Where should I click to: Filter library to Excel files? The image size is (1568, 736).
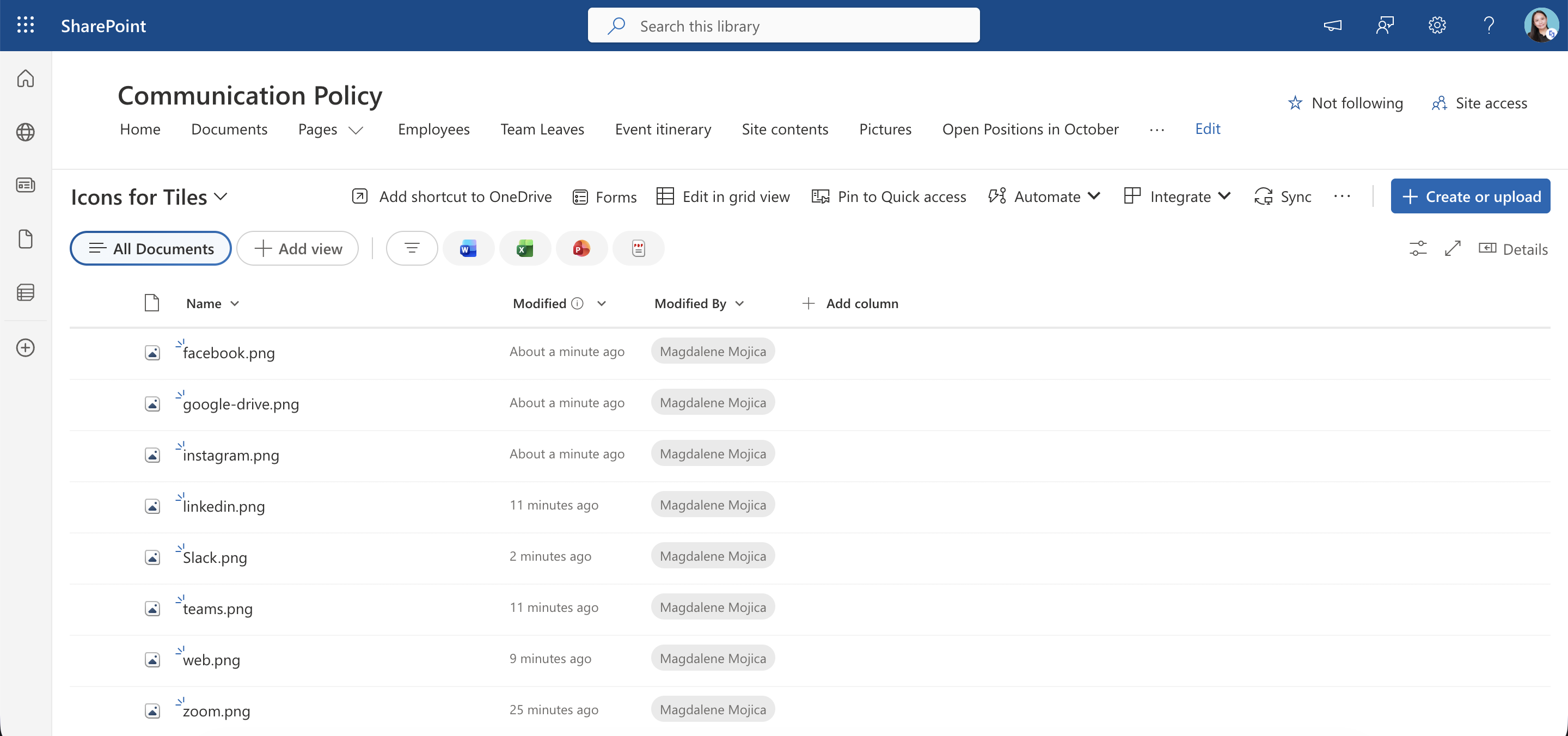525,248
